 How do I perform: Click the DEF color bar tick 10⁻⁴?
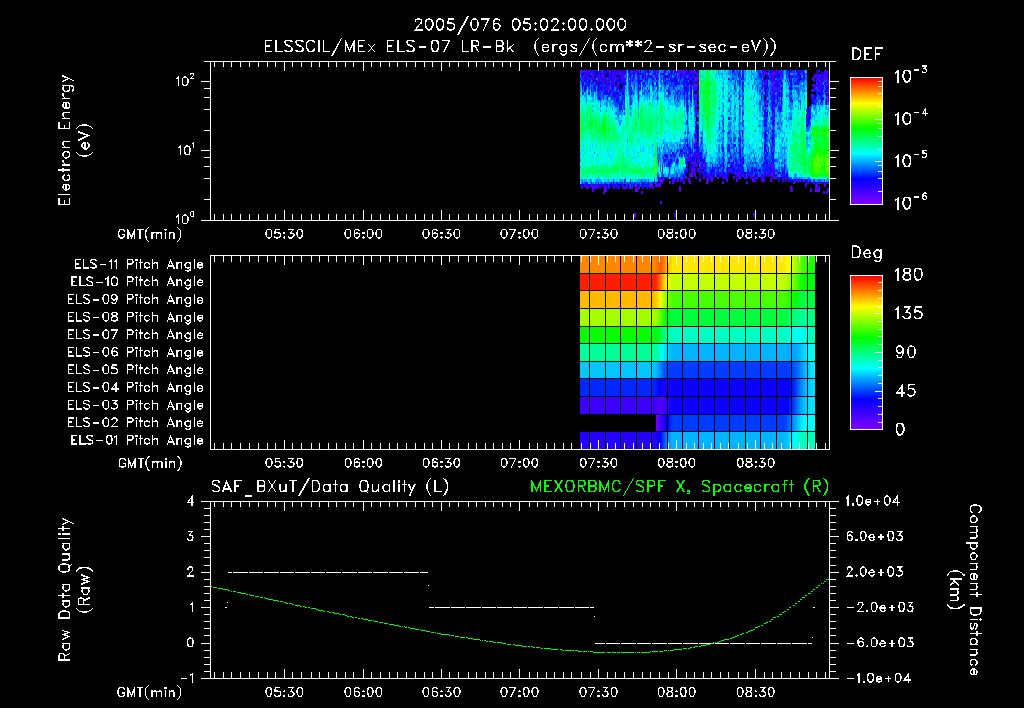(x=911, y=118)
